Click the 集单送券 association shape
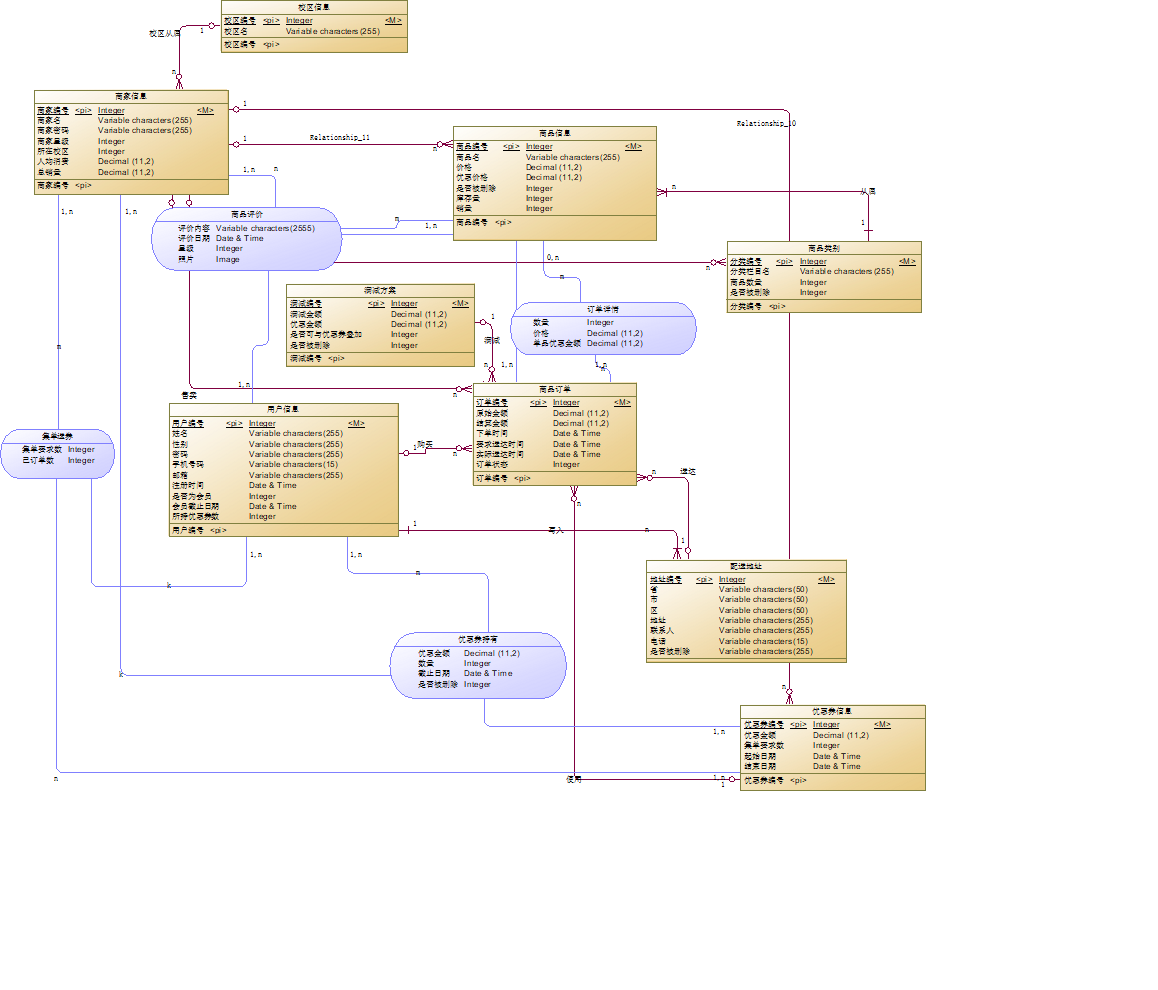The width and height of the screenshot is (1158, 990). [58, 454]
